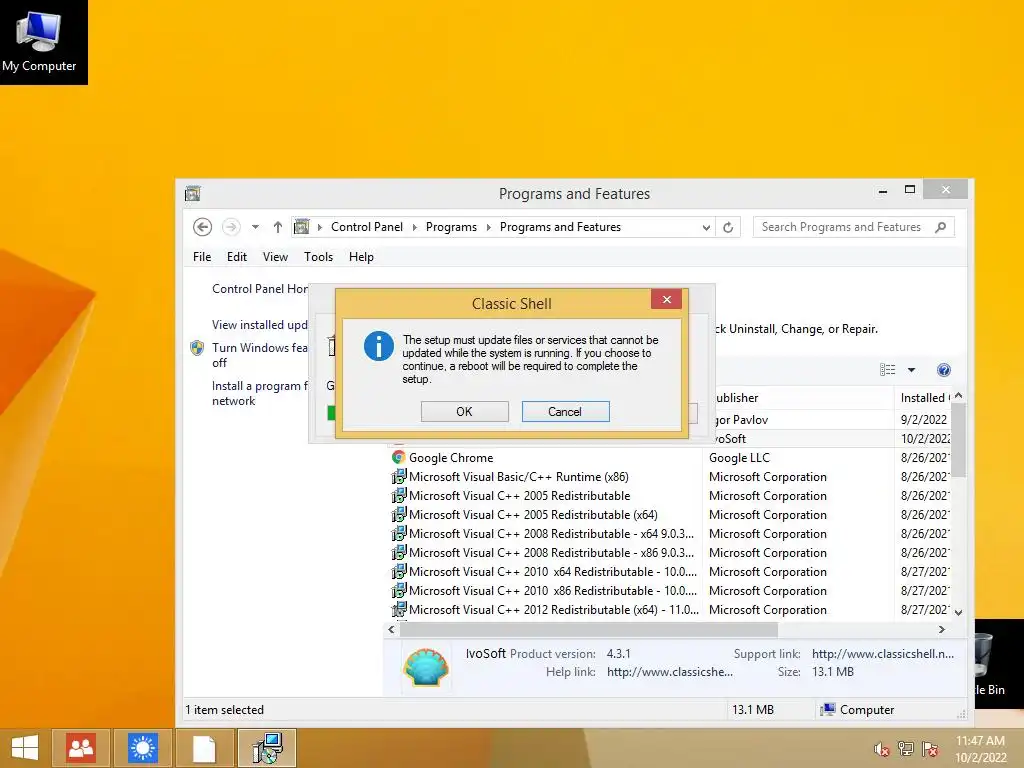
Task: Open the Windows Start button
Action: click(25, 748)
